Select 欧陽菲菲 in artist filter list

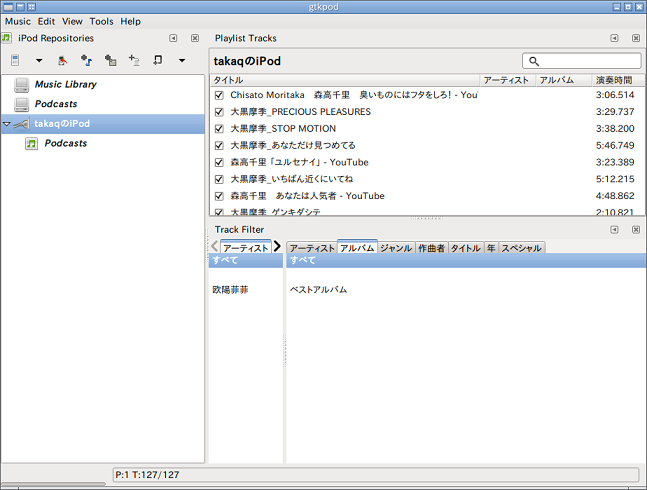pyautogui.click(x=246, y=290)
